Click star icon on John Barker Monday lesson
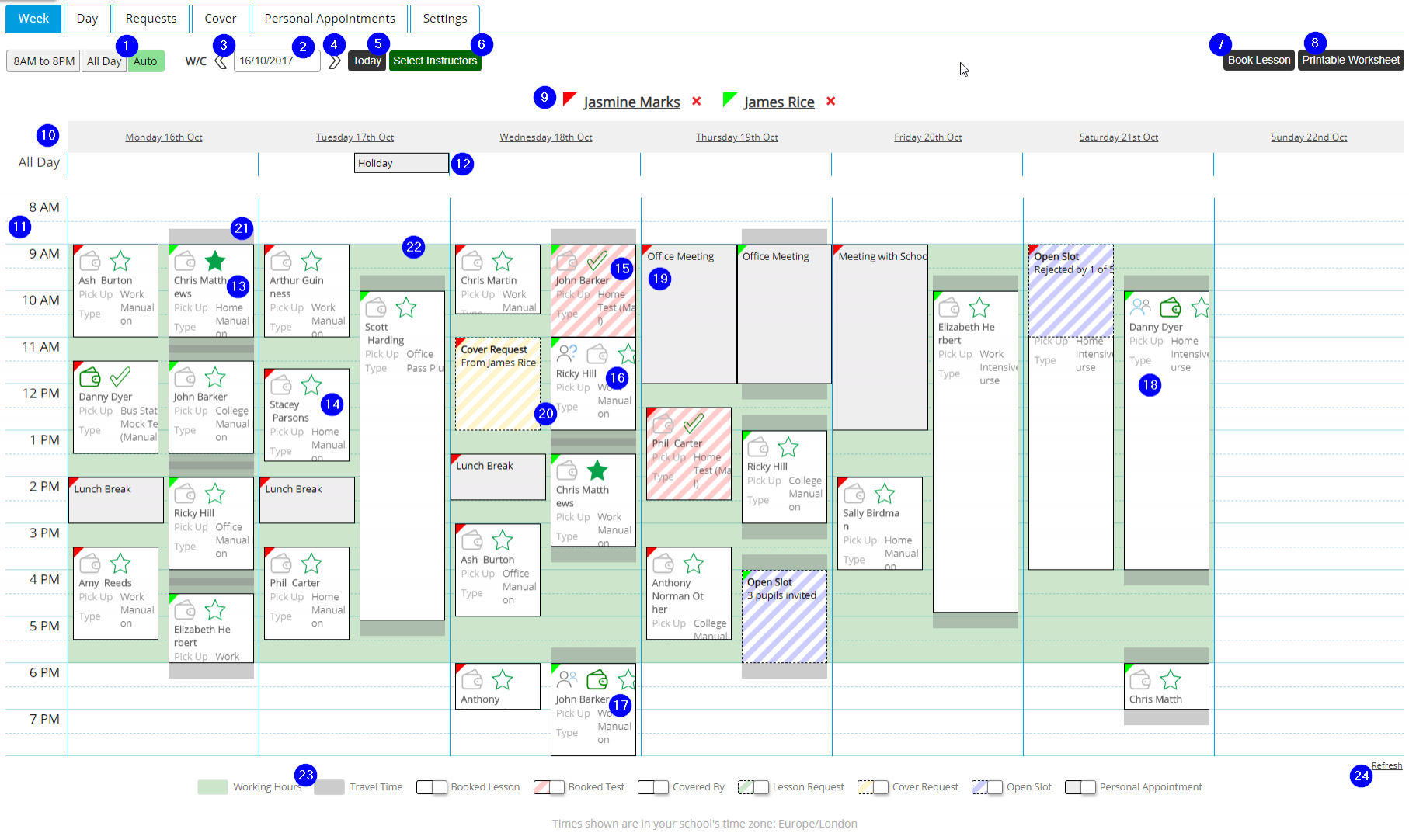 point(215,377)
